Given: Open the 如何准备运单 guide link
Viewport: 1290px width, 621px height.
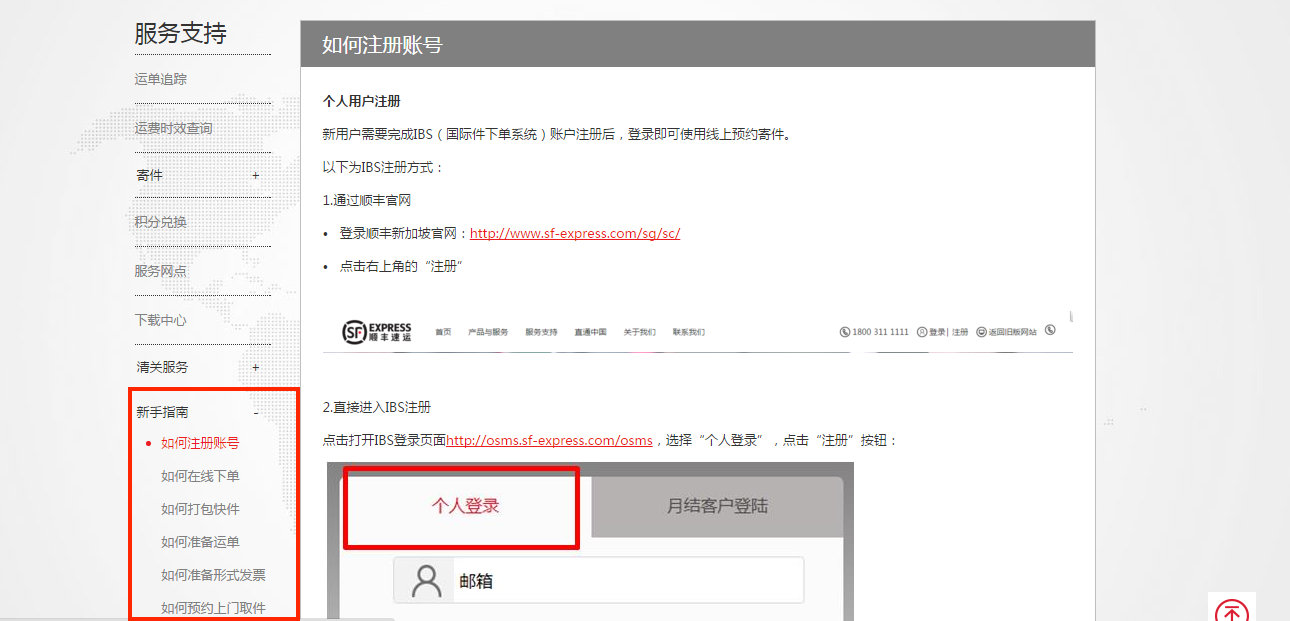Looking at the screenshot, I should click(200, 542).
